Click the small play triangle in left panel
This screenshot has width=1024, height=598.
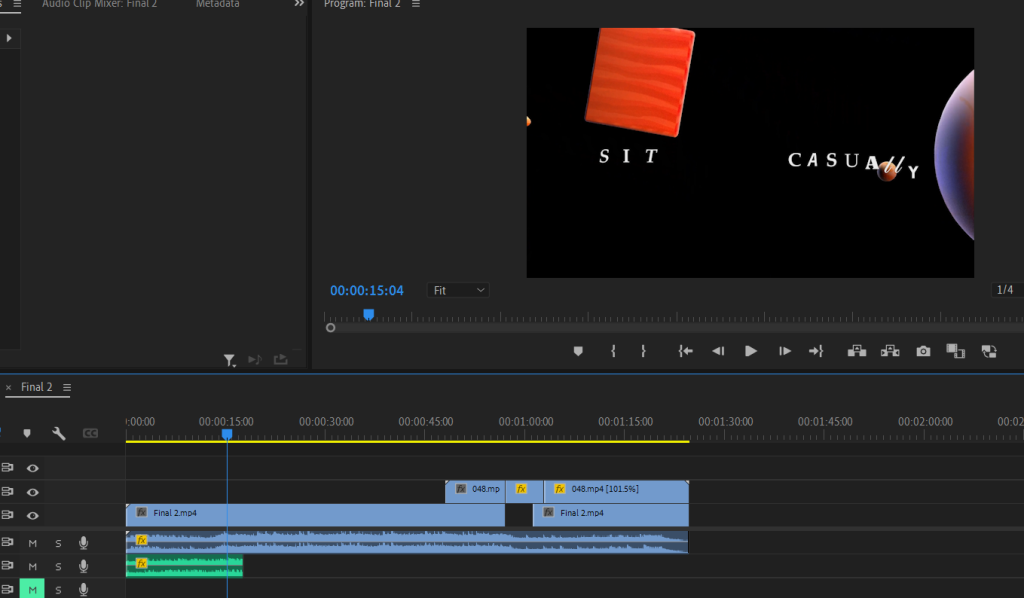pos(9,38)
